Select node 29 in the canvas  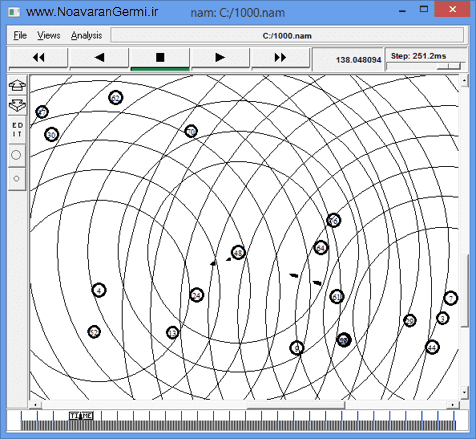point(410,321)
